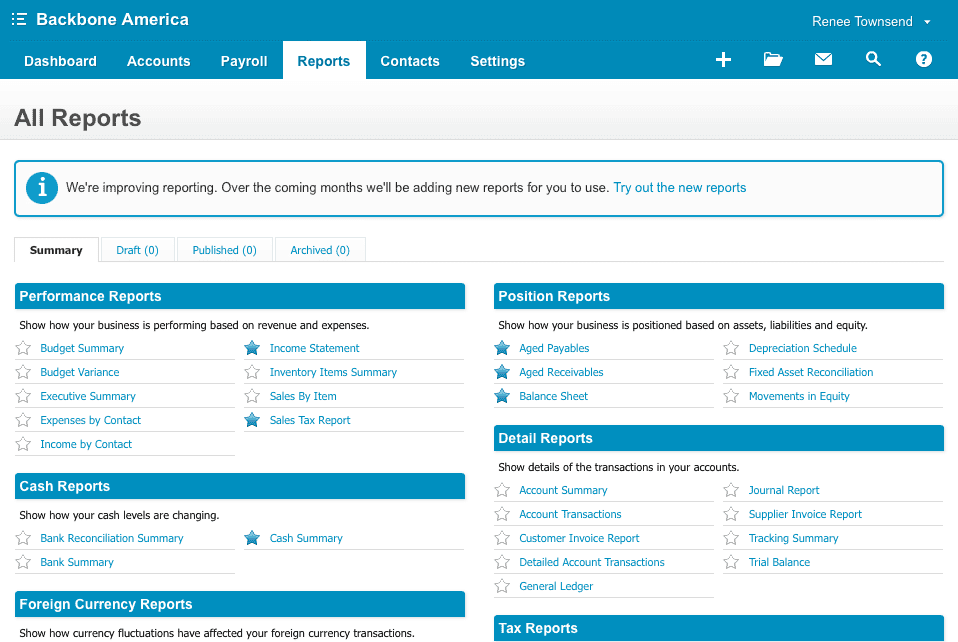Viewport: 958px width, 642px height.
Task: Star the Tracking Summary report
Action: pyautogui.click(x=731, y=538)
